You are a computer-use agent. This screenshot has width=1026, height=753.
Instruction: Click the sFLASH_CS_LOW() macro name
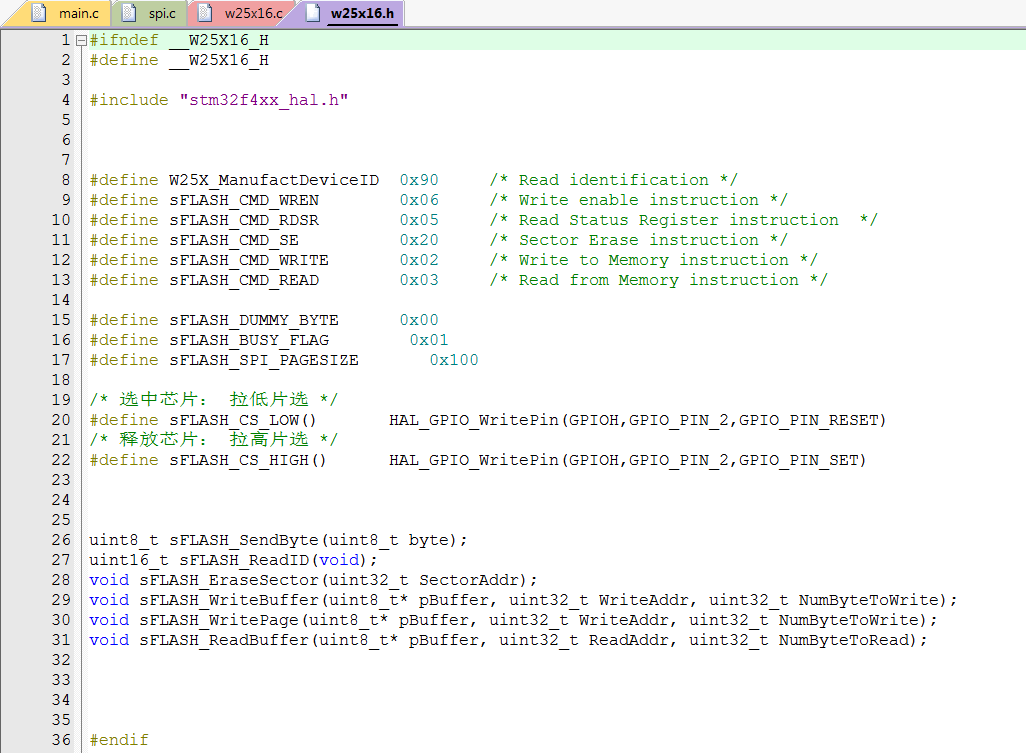pyautogui.click(x=243, y=420)
